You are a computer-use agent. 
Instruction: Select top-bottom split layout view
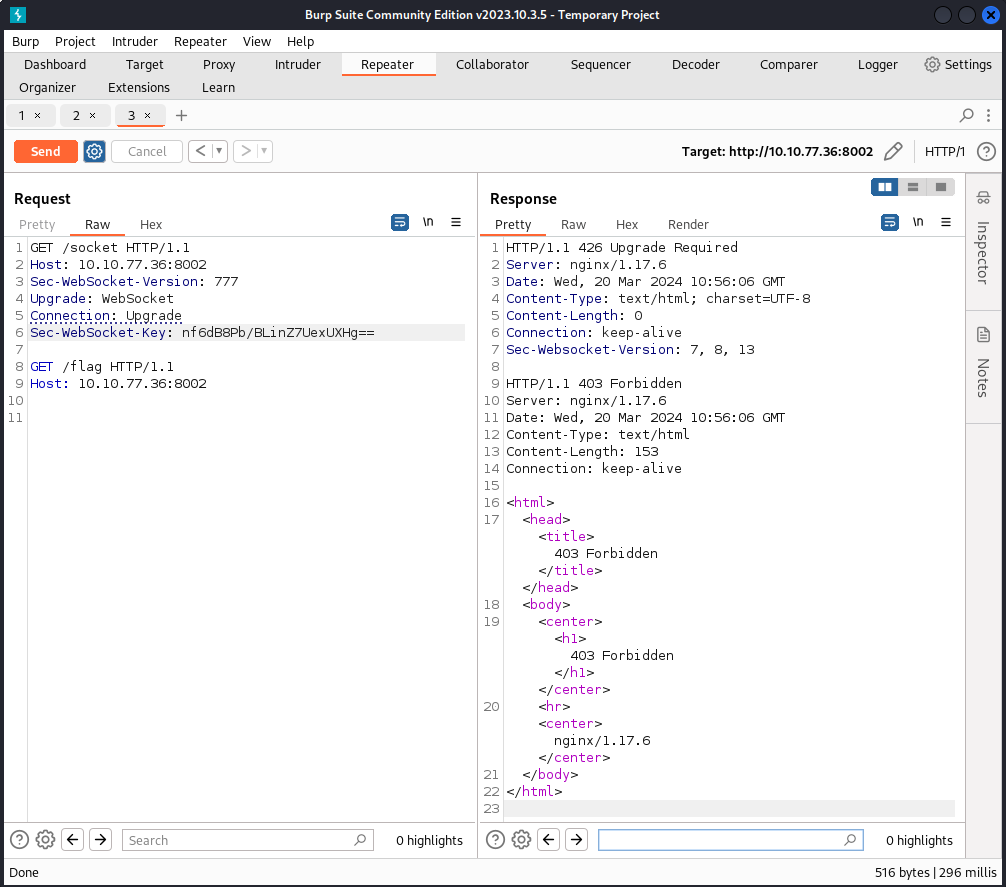point(912,187)
